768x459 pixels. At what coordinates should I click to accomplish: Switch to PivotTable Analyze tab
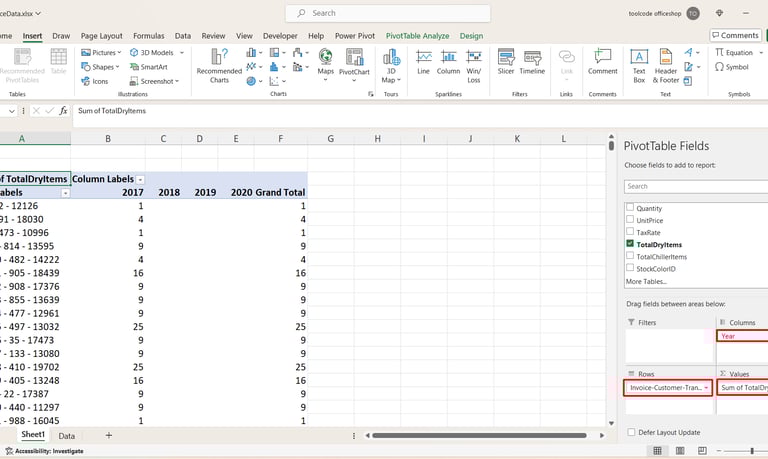coord(417,36)
